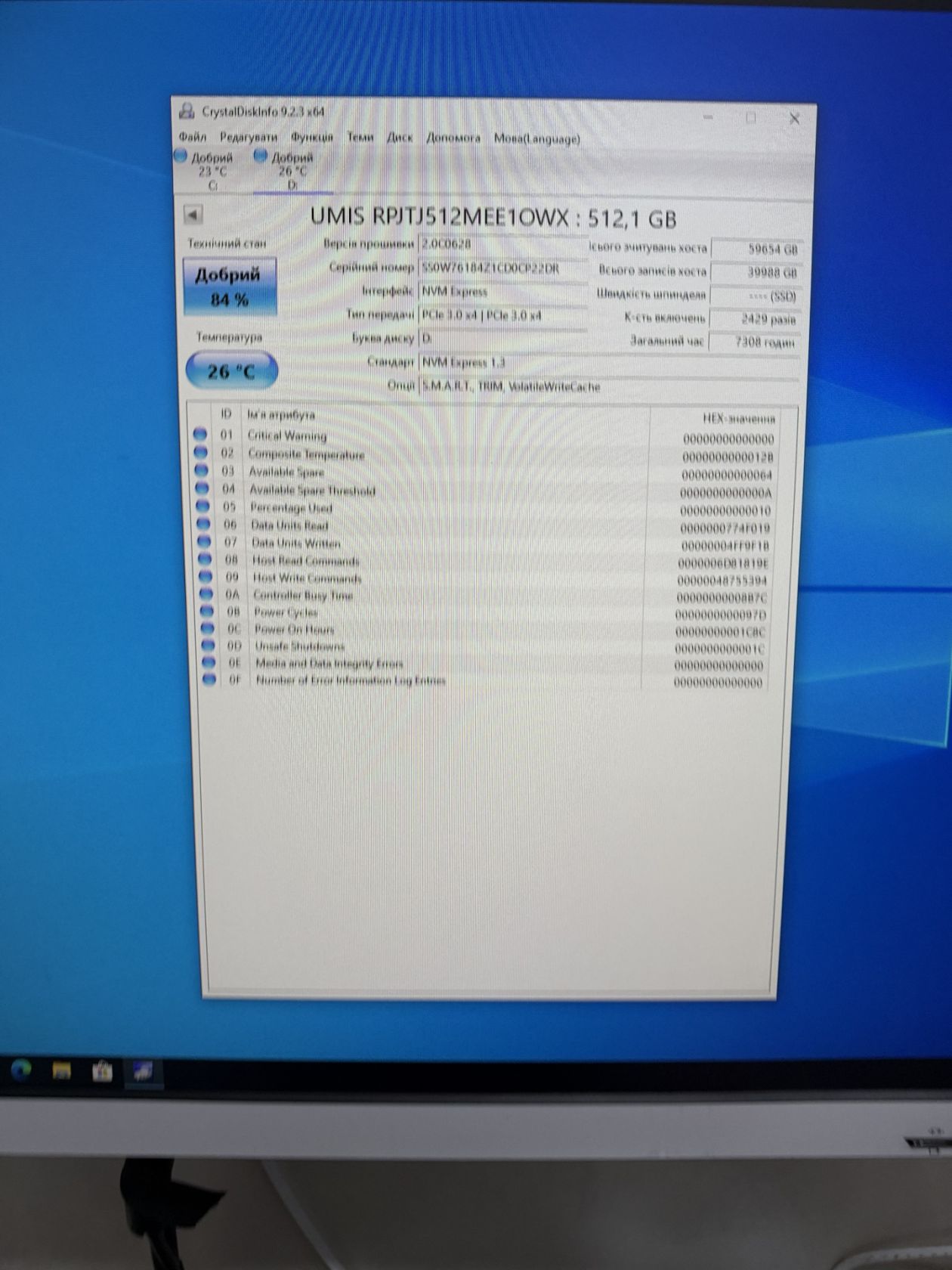Click the blue status dot for Available Spare

pyautogui.click(x=201, y=470)
